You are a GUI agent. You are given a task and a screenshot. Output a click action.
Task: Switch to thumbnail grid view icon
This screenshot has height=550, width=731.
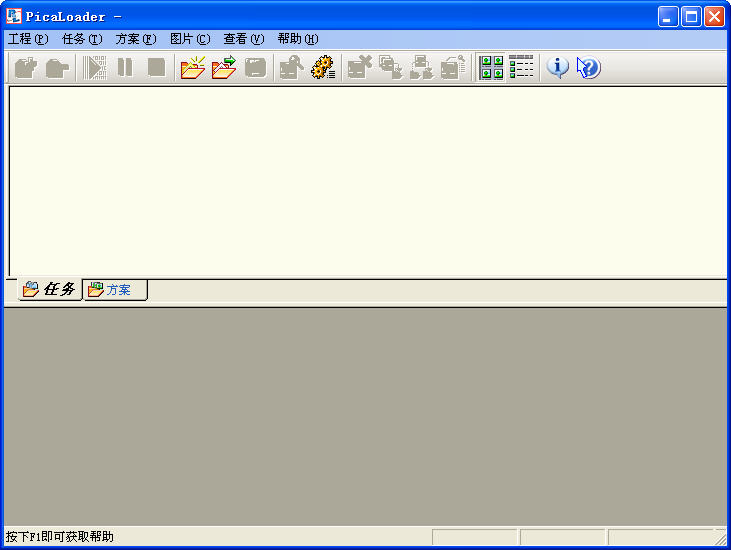tap(491, 68)
